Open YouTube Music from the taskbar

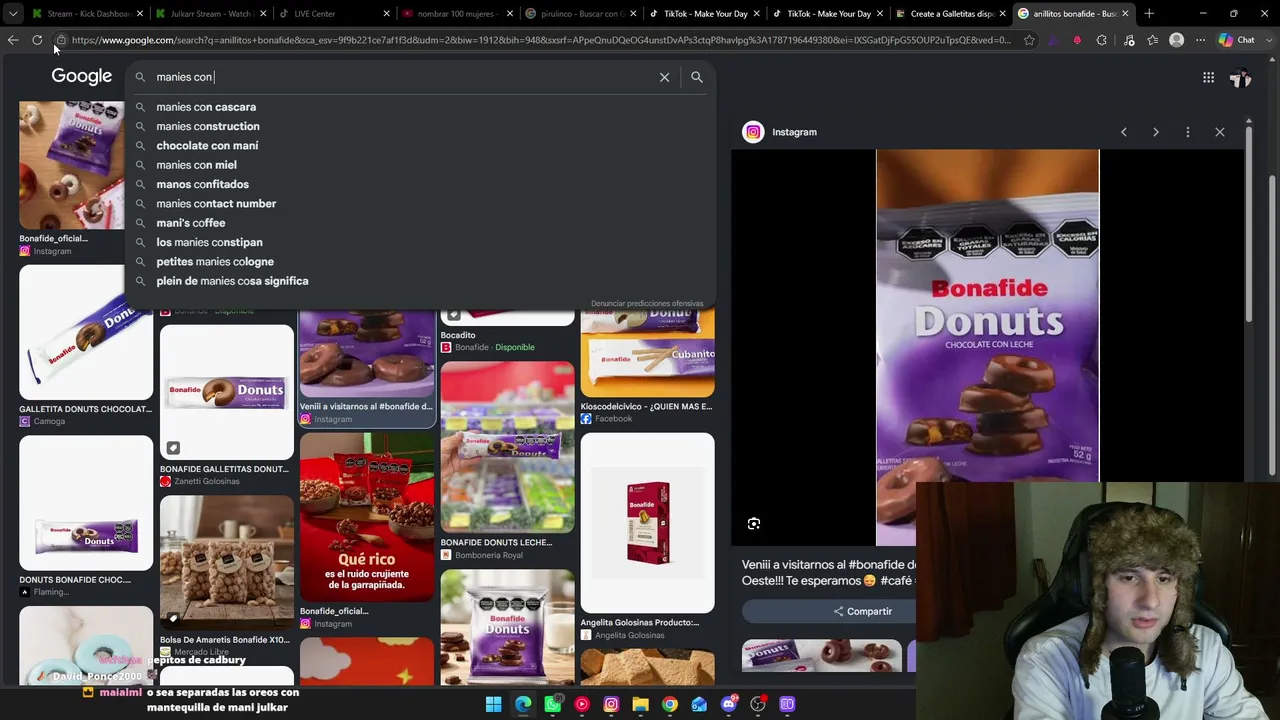click(x=582, y=704)
